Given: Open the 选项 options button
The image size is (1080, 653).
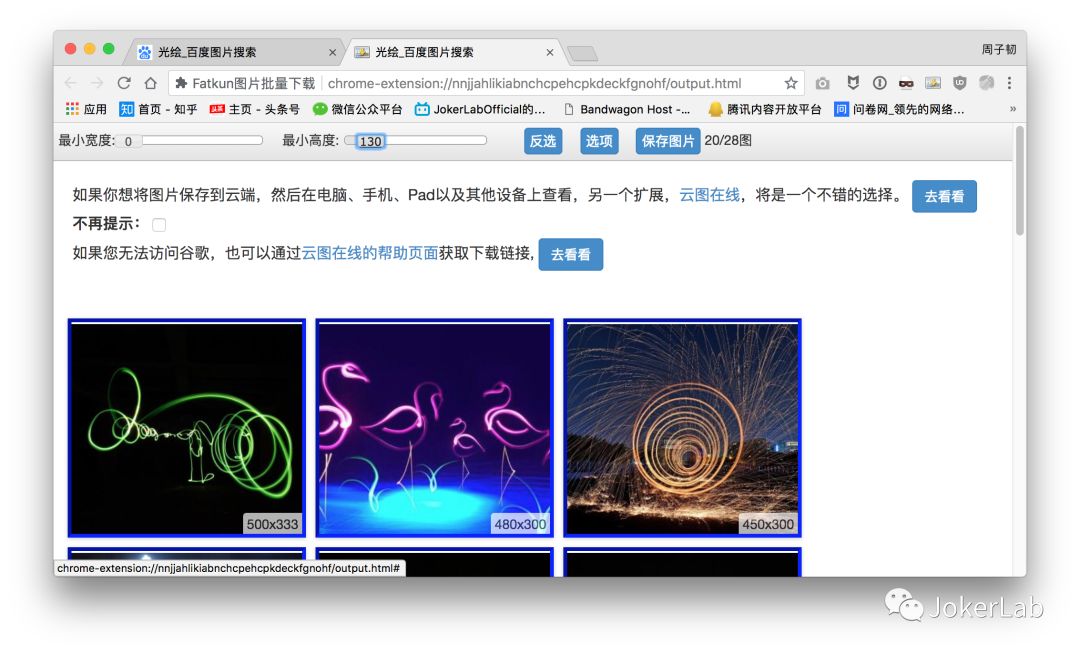Looking at the screenshot, I should 599,141.
